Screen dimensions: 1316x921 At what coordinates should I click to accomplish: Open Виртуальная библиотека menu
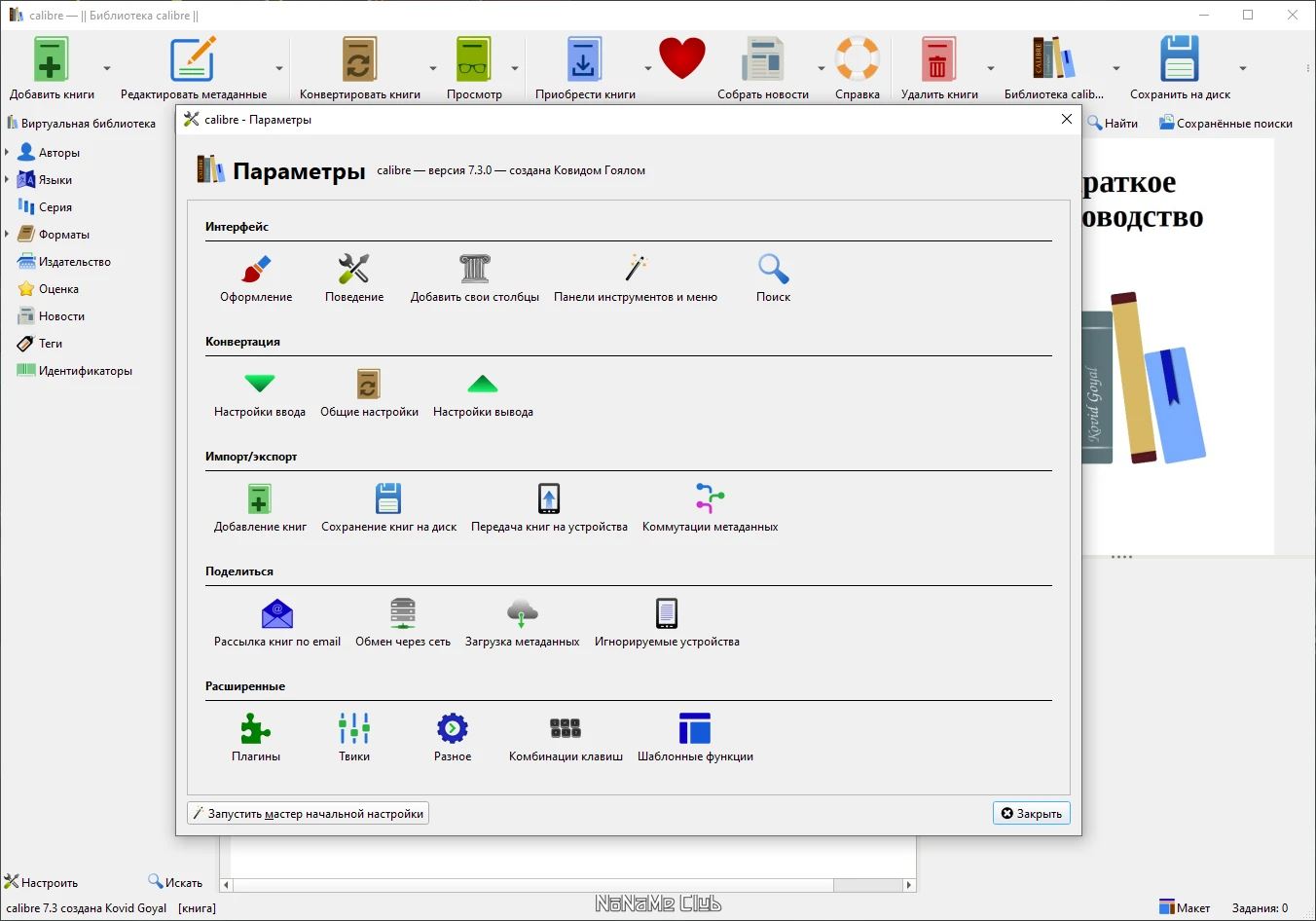(x=81, y=124)
